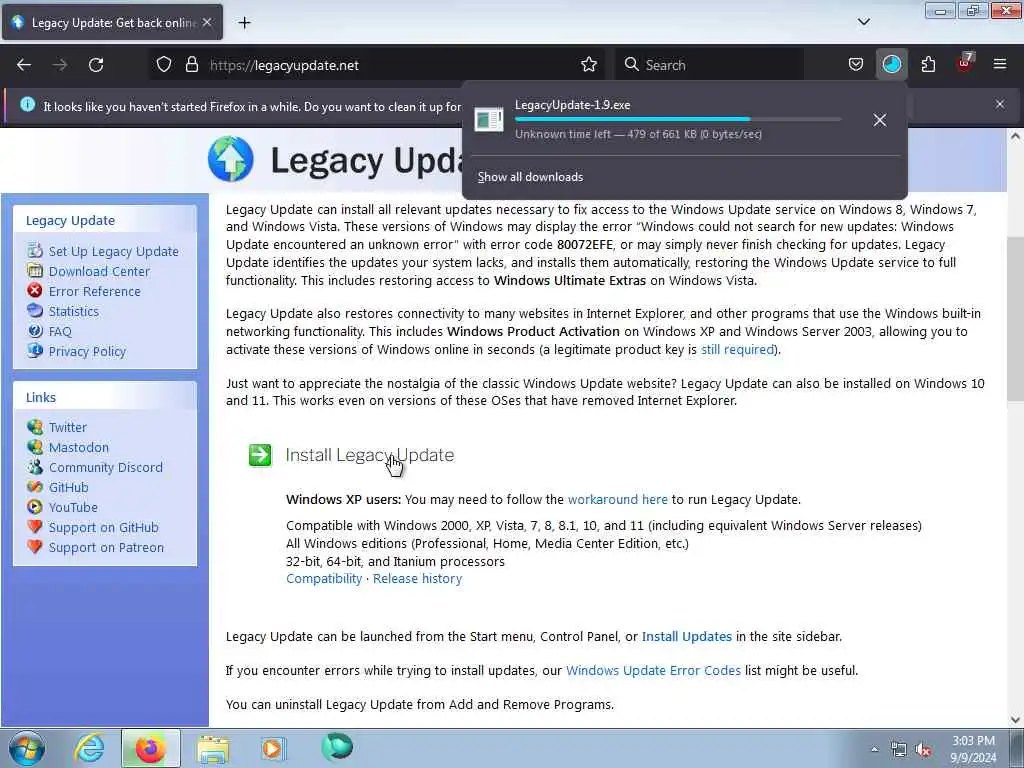This screenshot has width=1024, height=768.
Task: Open a new tab with the plus button
Action: [x=244, y=23]
